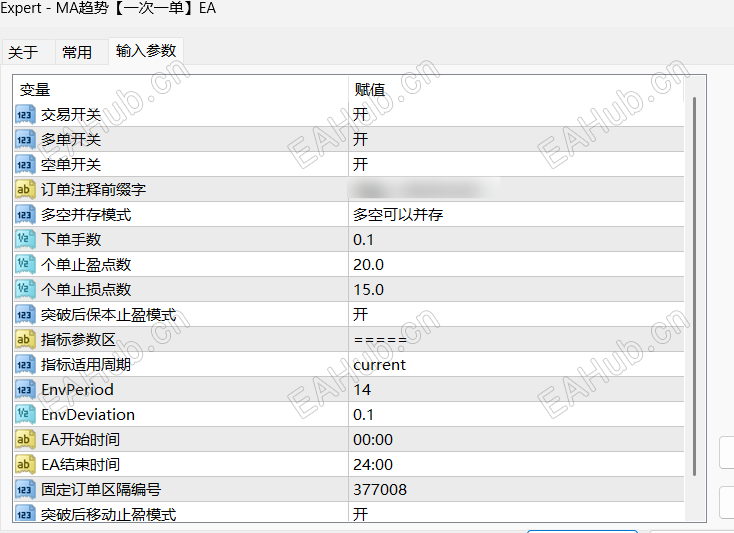Image resolution: width=734 pixels, height=533 pixels.
Task: Select the 多单开关 variable name
Action: pyautogui.click(x=71, y=139)
